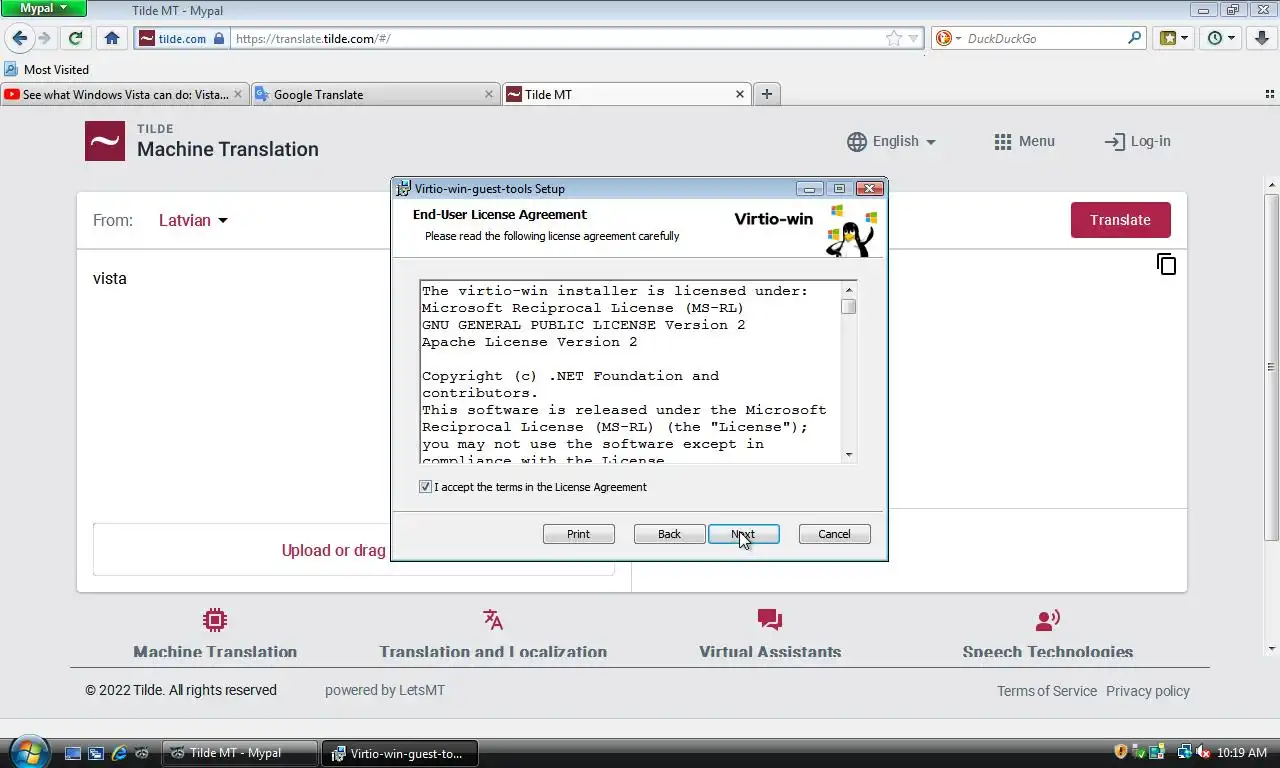Screen dimensions: 1280x768
Task: Launch Mypal raccoon from quick launch
Action: coord(143,753)
